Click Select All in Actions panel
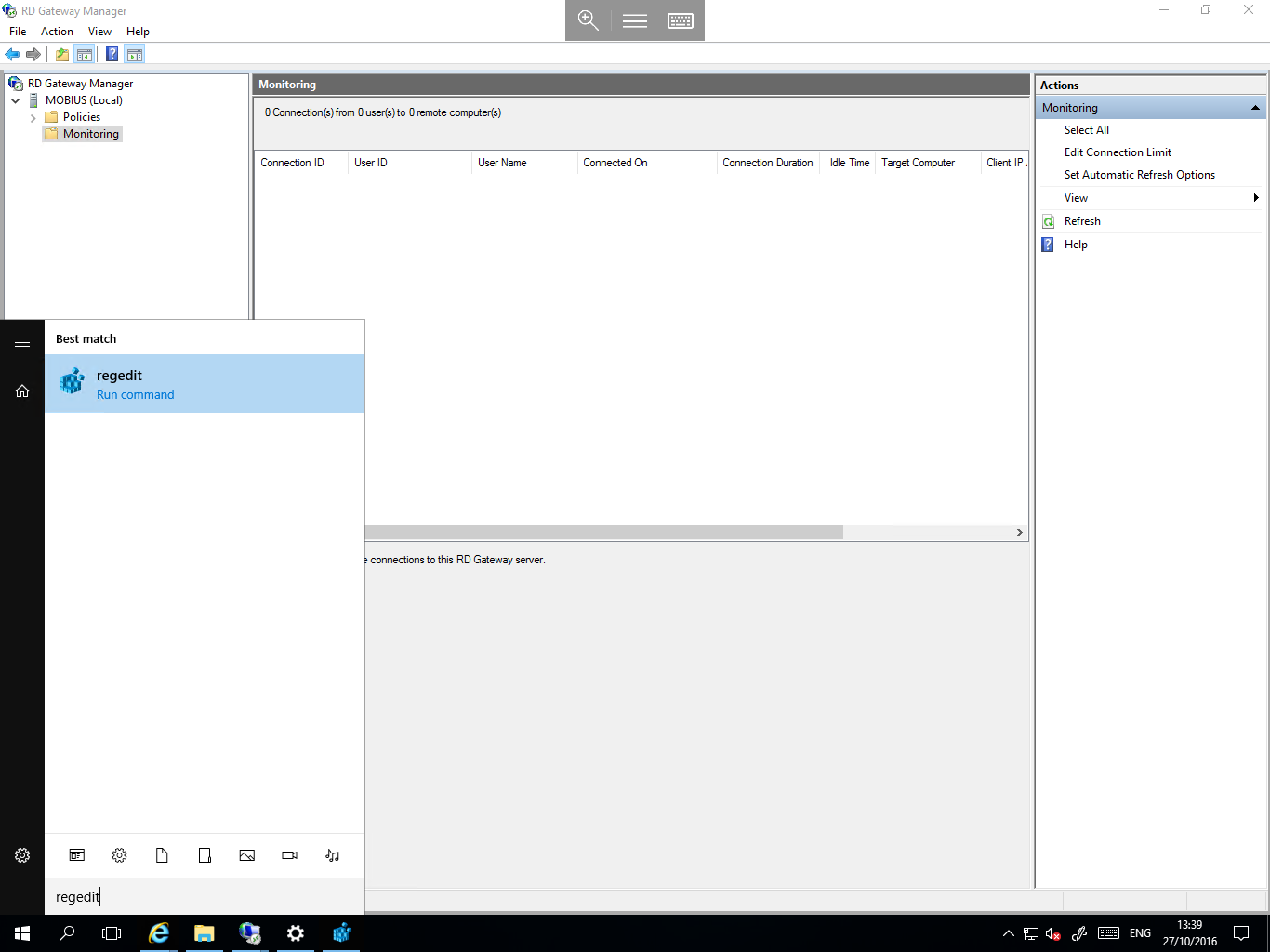 [x=1087, y=129]
